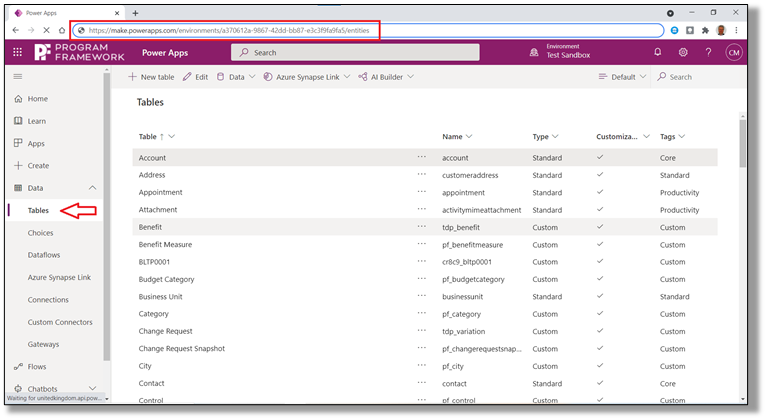Open more options for Business Unit row
This screenshot has width=766, height=420.
[422, 296]
